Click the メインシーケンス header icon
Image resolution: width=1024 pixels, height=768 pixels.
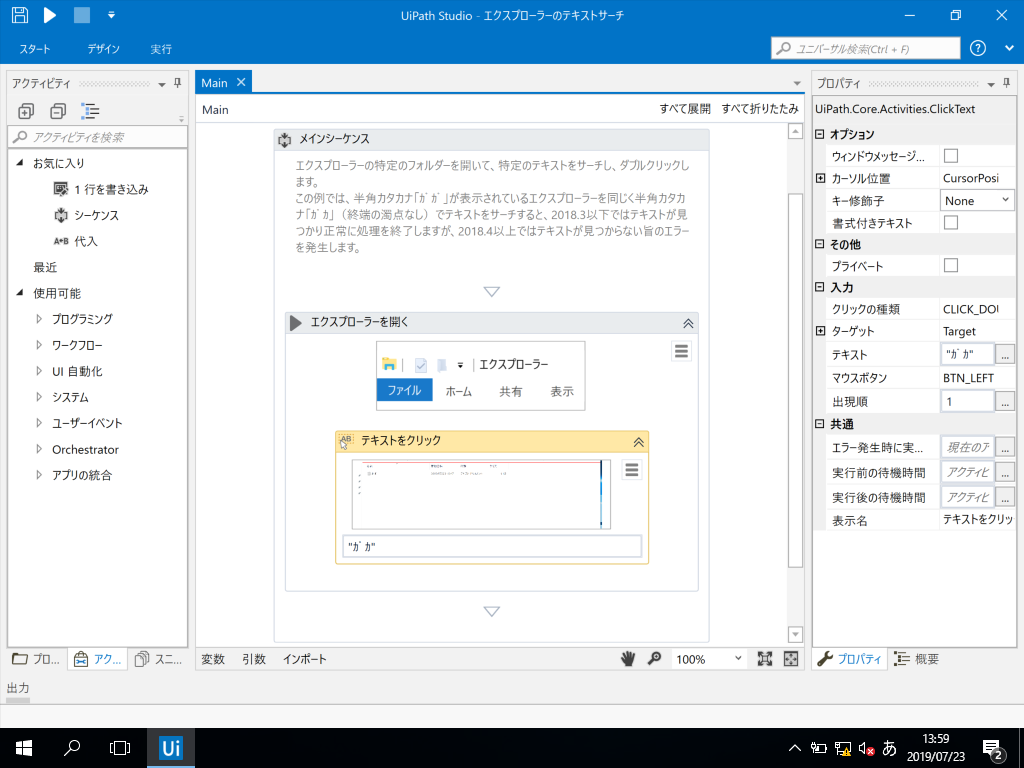click(x=285, y=140)
